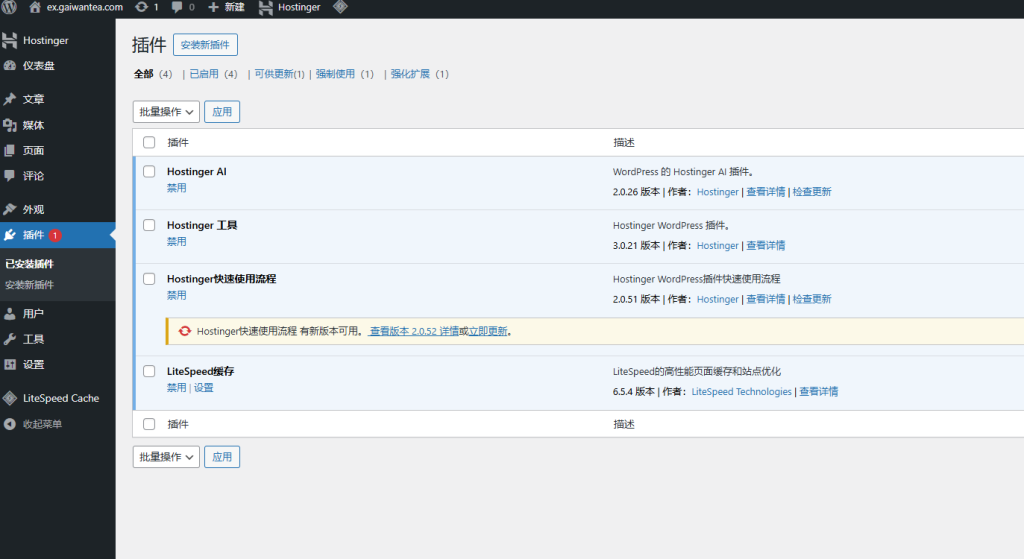Open the 外观 appearance brush icon
The height and width of the screenshot is (559, 1024).
(x=10, y=210)
